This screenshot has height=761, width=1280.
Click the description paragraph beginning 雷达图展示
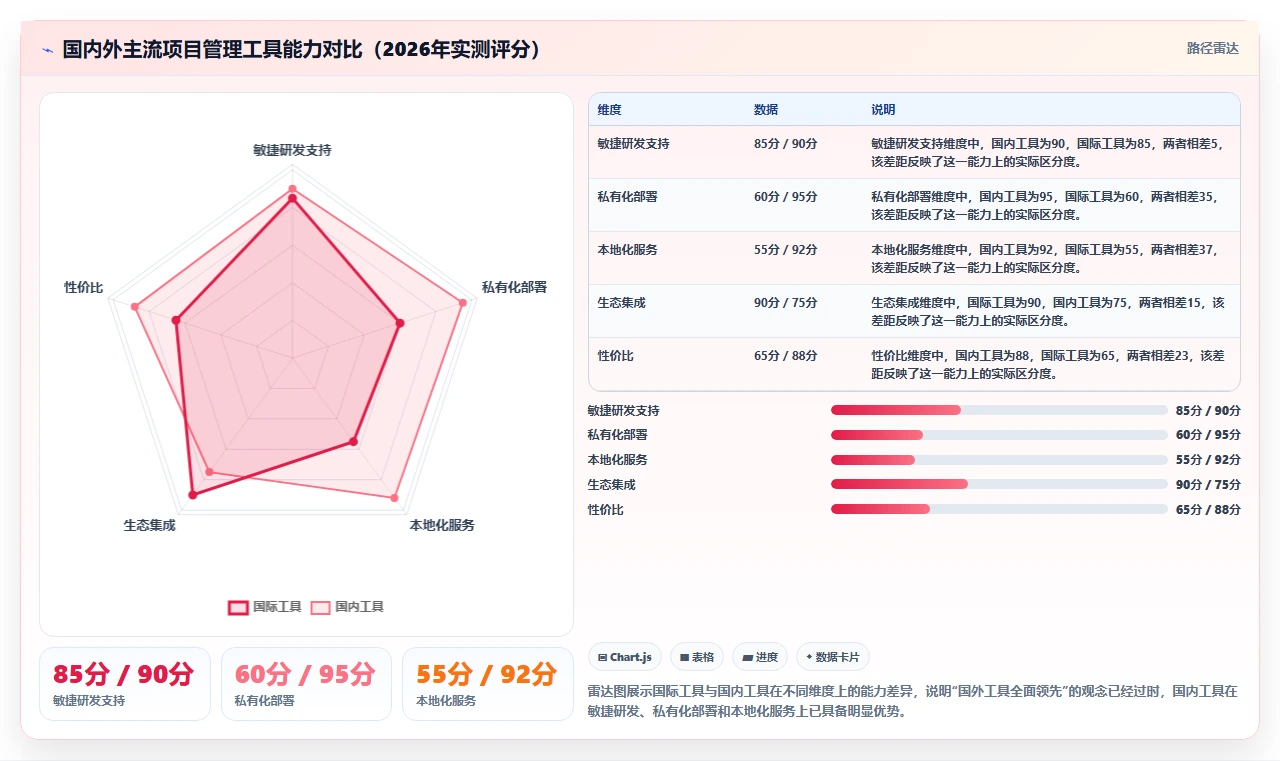pos(913,701)
